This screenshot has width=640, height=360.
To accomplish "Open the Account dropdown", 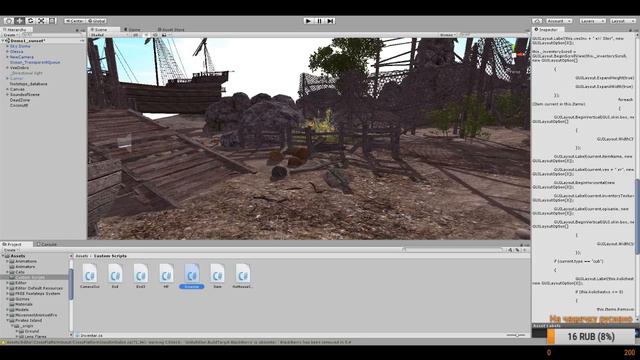I will (559, 21).
